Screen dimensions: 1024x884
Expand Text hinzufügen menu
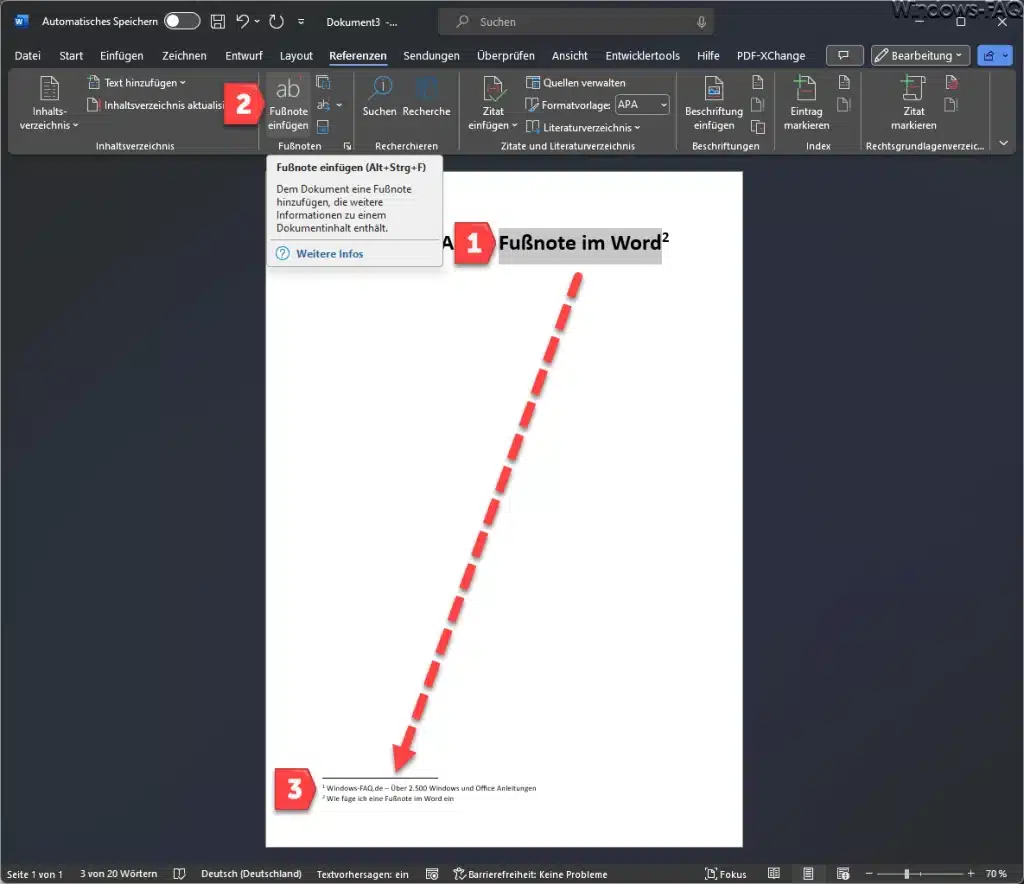click(136, 82)
